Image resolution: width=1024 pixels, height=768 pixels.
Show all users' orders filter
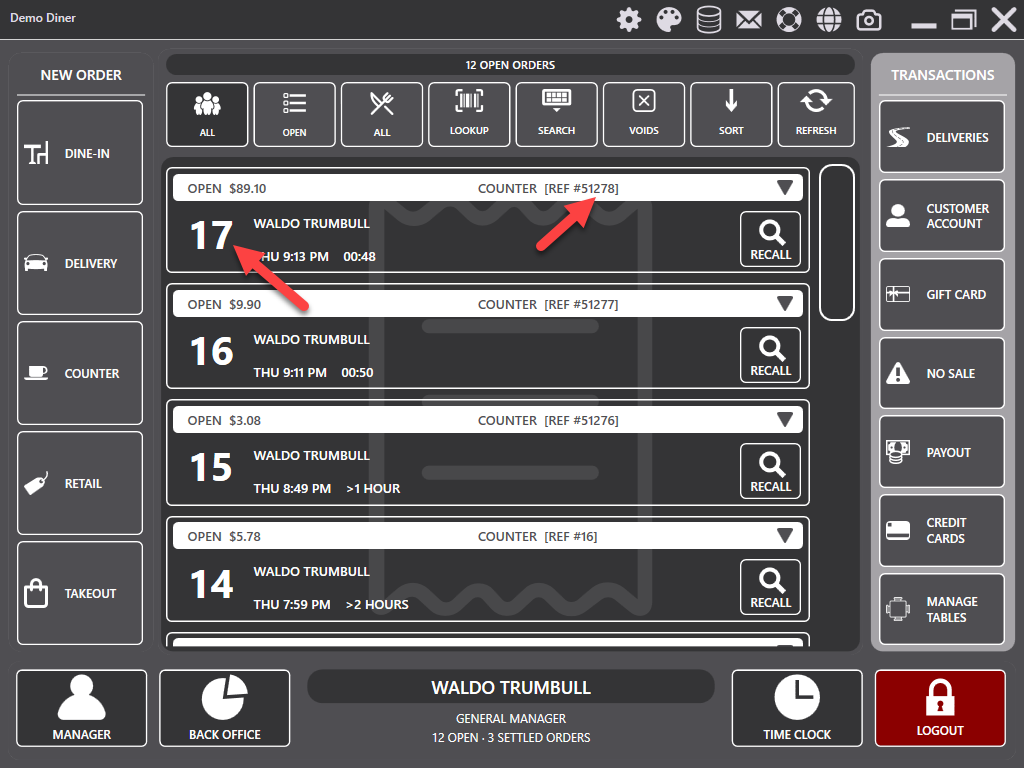coord(207,113)
